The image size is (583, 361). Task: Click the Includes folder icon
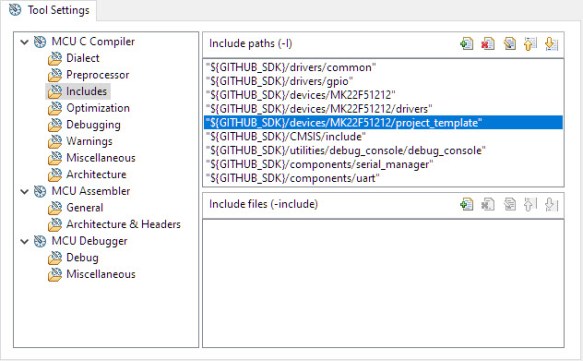click(x=55, y=91)
